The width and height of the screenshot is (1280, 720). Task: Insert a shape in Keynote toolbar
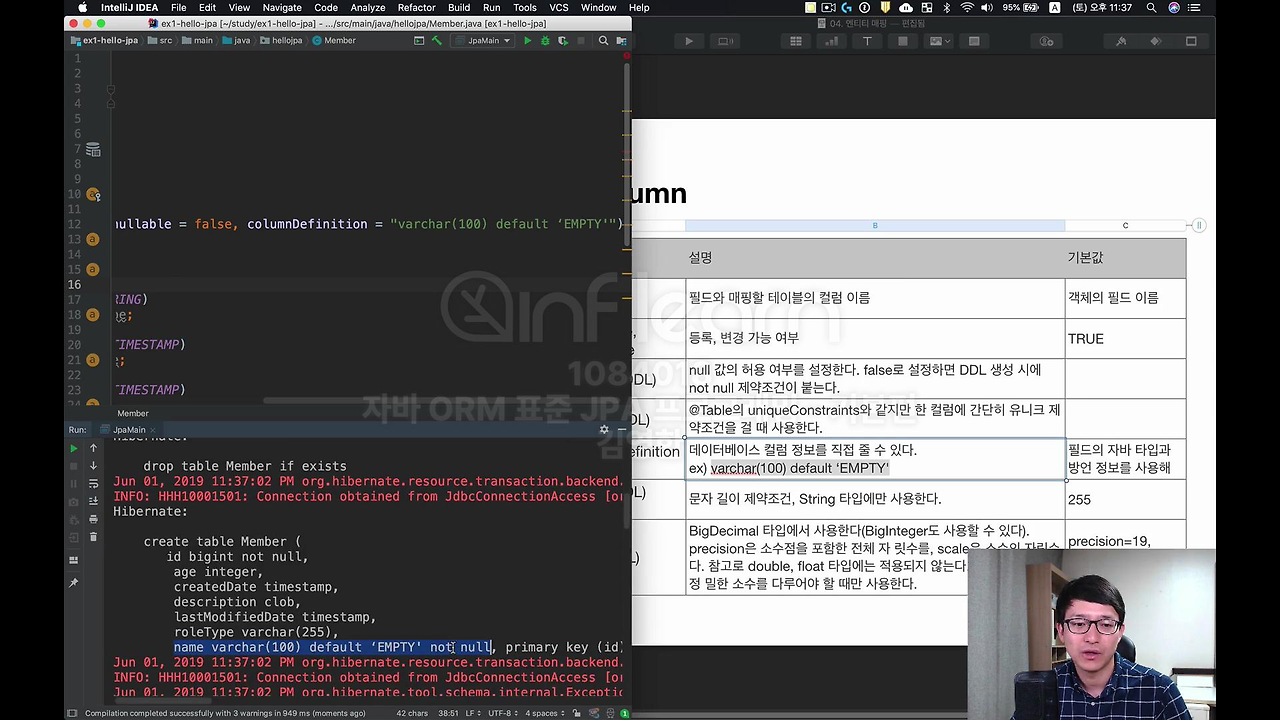tap(902, 41)
